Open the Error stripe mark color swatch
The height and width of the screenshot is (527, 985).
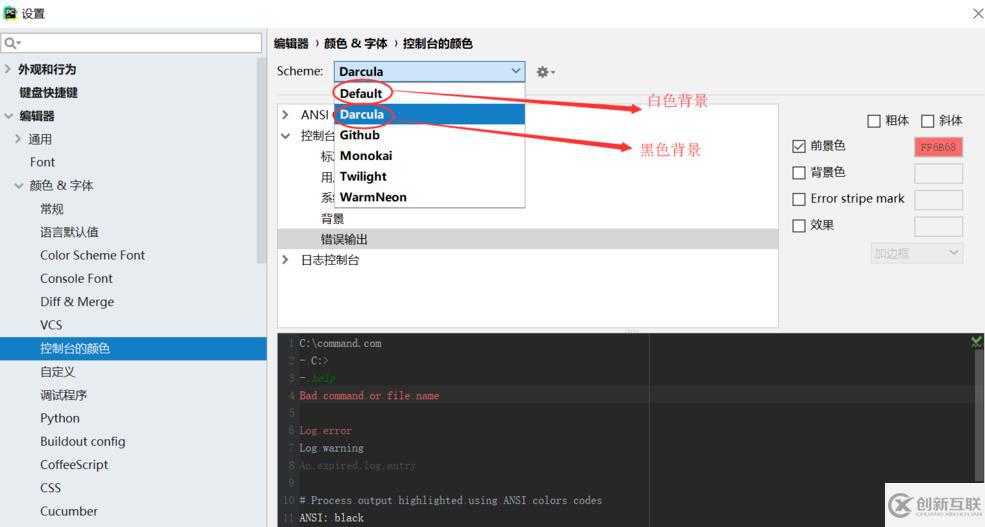click(x=938, y=200)
